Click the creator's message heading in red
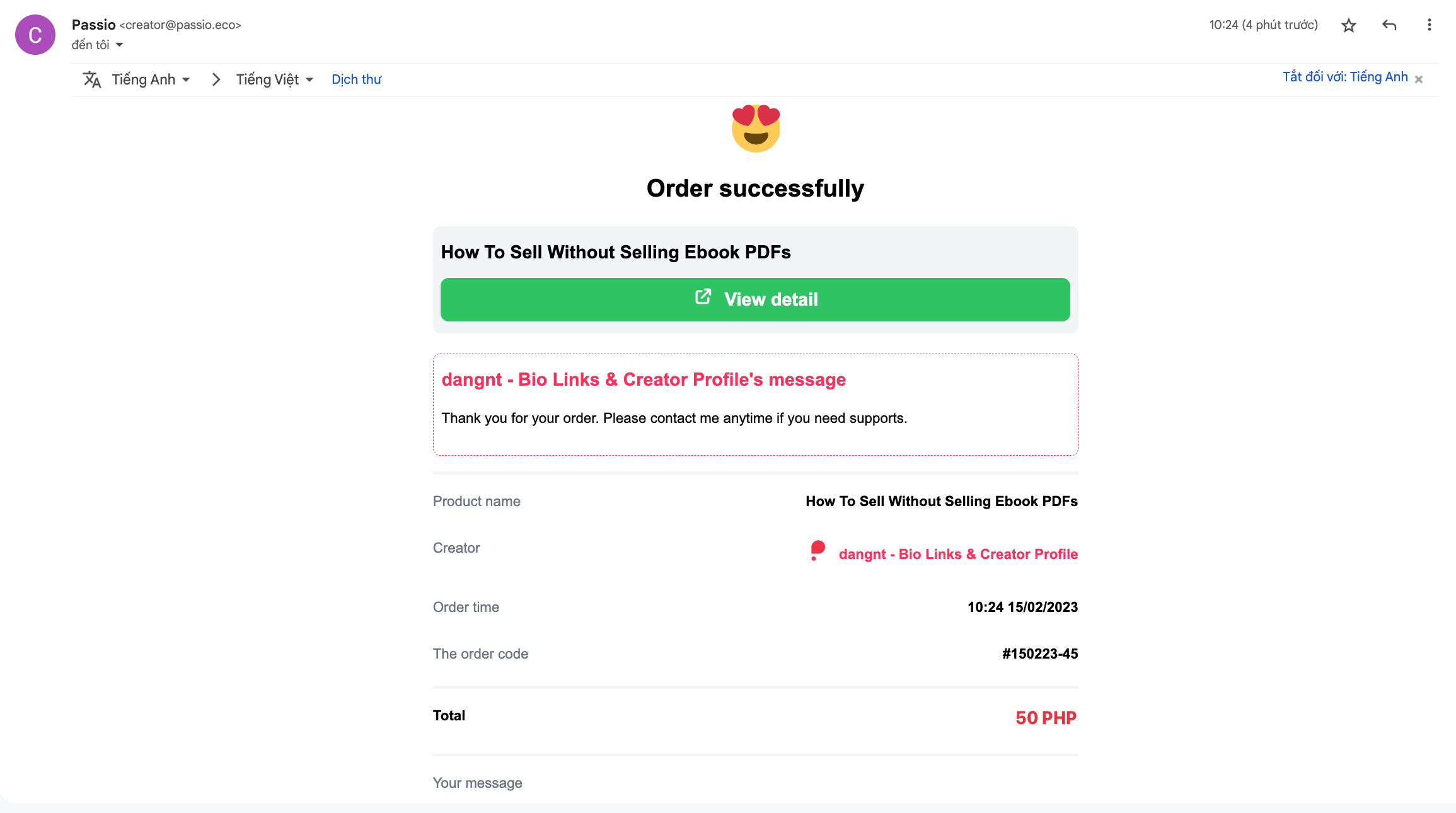 point(644,379)
